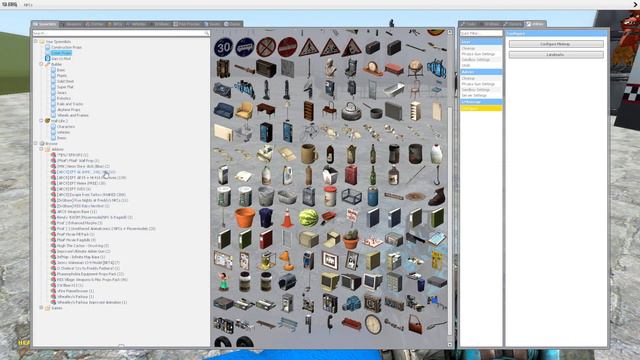This screenshot has height=360, width=640.
Task: Spawn the red gas can prop
Action: pos(351,175)
